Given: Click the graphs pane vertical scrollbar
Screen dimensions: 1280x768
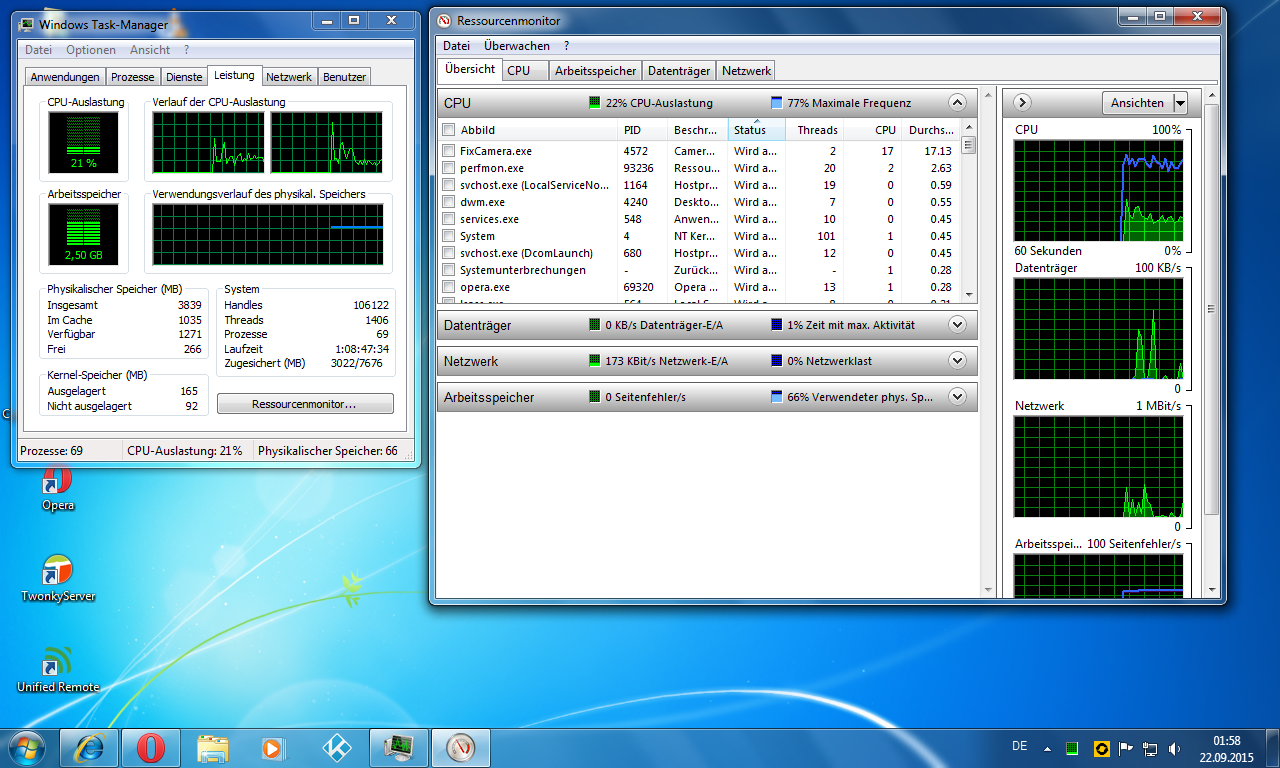Looking at the screenshot, I should tap(1211, 308).
